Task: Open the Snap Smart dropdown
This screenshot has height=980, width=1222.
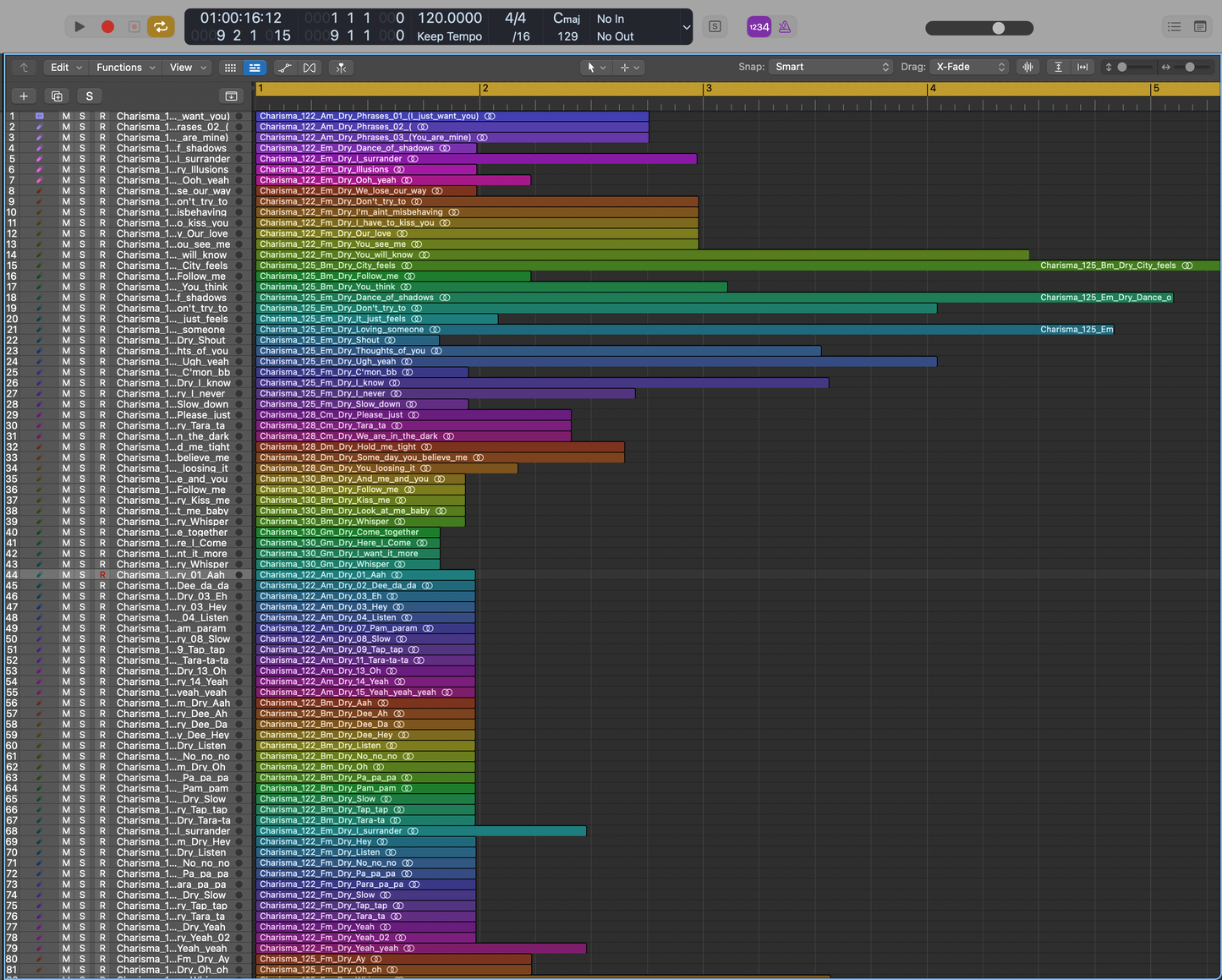Action: coord(830,66)
